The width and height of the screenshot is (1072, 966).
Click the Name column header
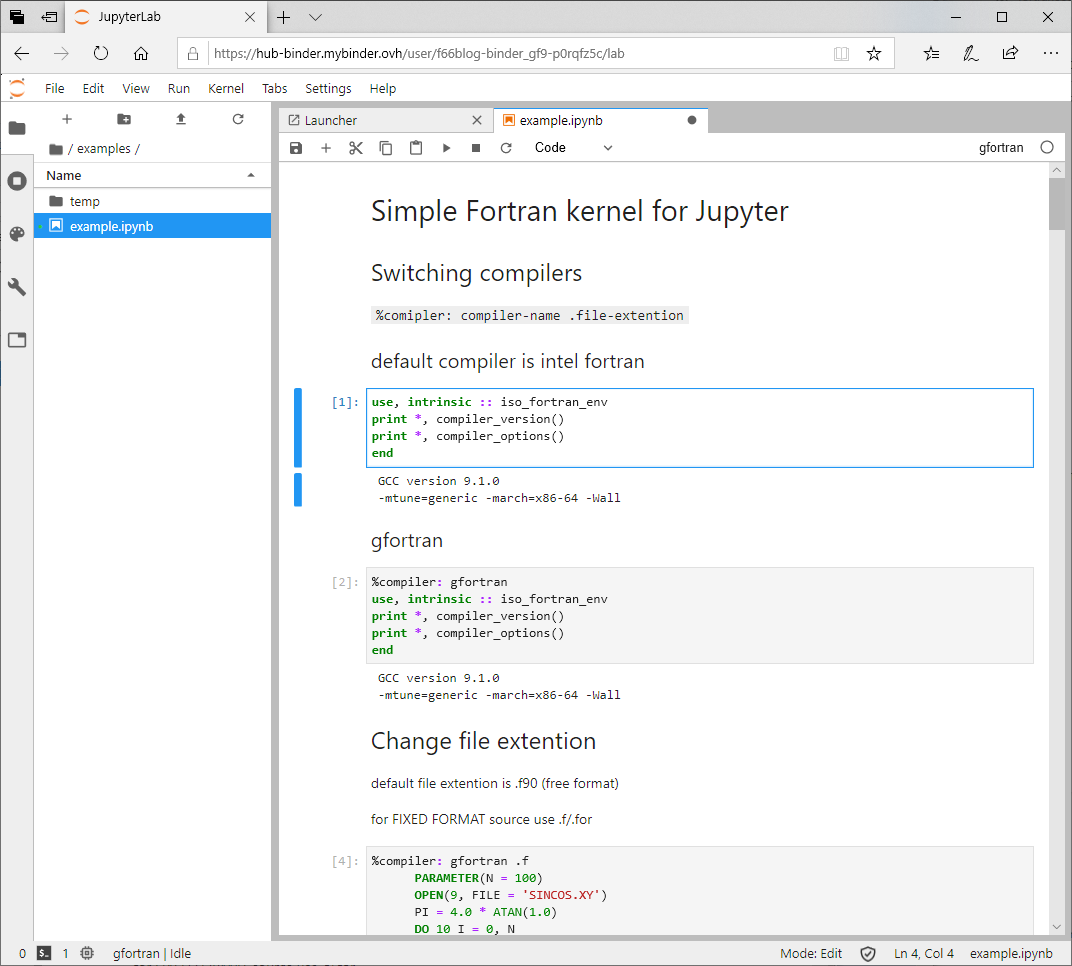pyautogui.click(x=152, y=176)
